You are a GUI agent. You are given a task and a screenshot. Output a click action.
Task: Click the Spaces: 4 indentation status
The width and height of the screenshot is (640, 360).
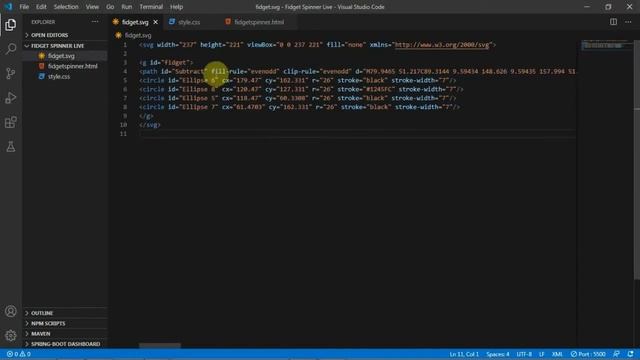pos(498,354)
